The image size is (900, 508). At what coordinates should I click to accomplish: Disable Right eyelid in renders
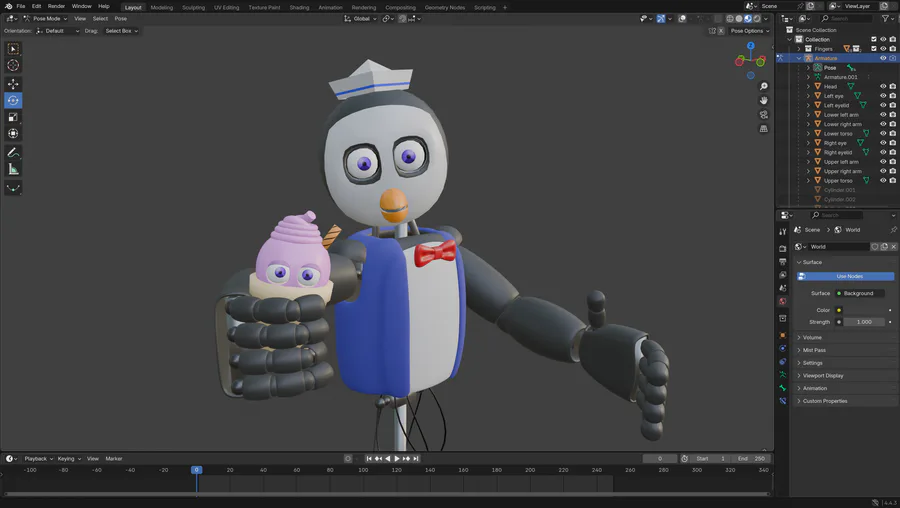coord(893,152)
